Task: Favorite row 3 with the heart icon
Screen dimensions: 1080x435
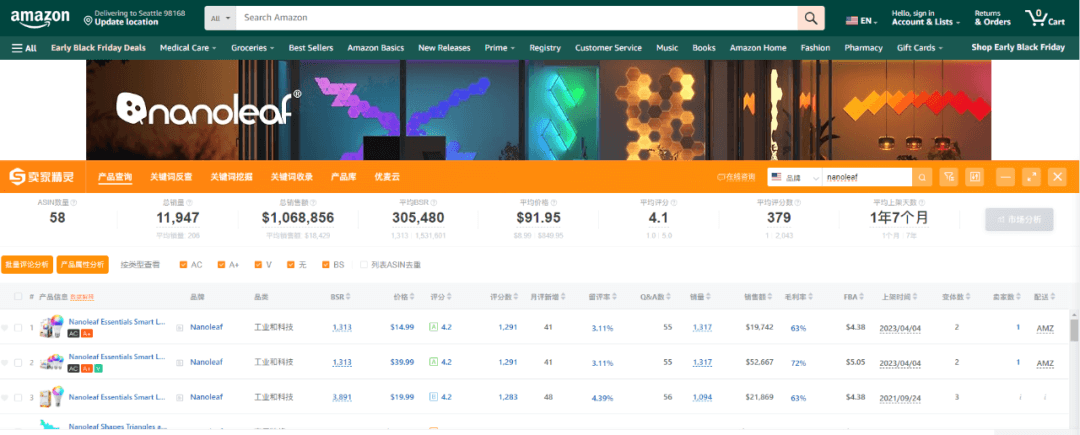Action: pyautogui.click(x=5, y=398)
